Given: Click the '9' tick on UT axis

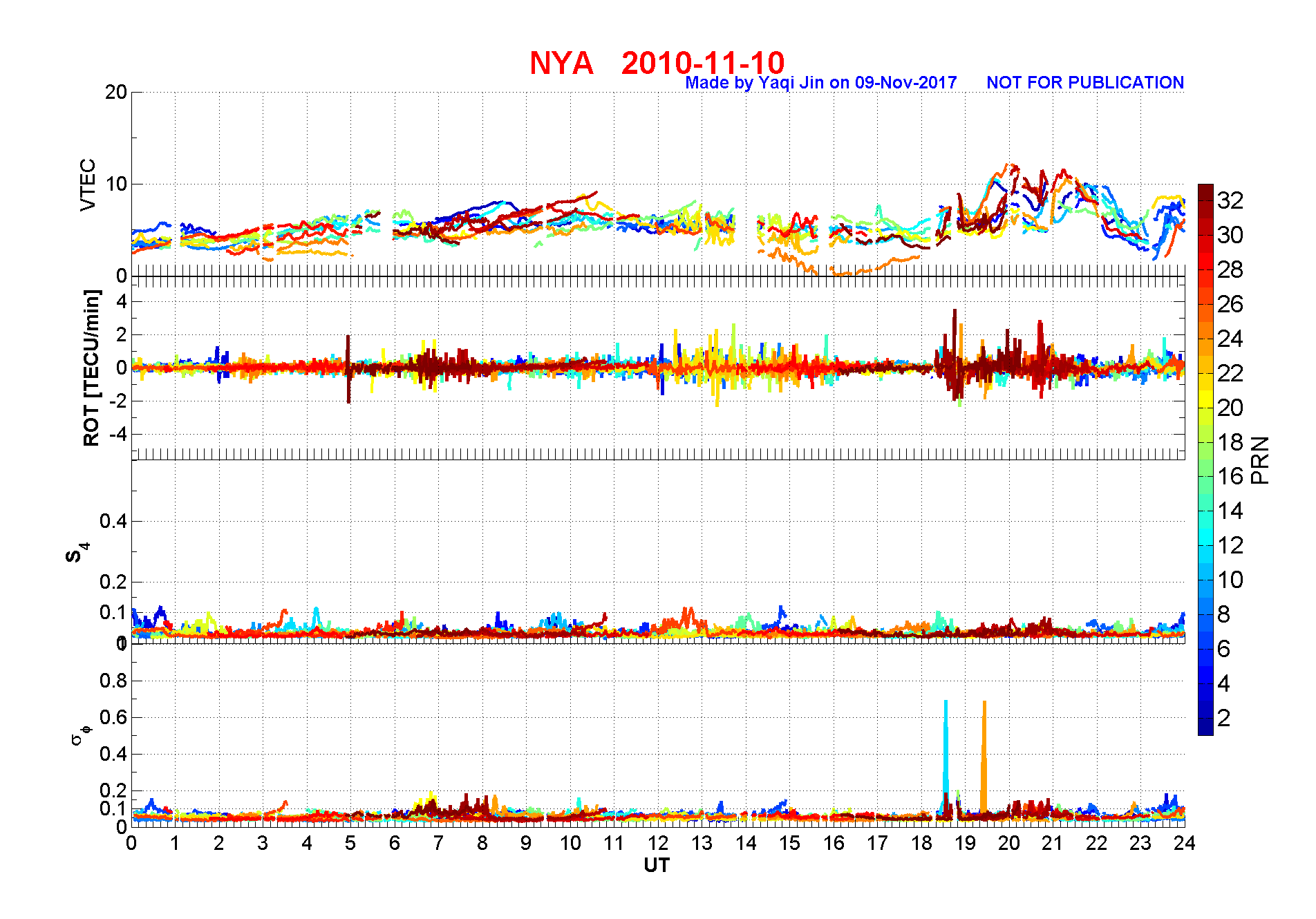Looking at the screenshot, I should coord(526,843).
